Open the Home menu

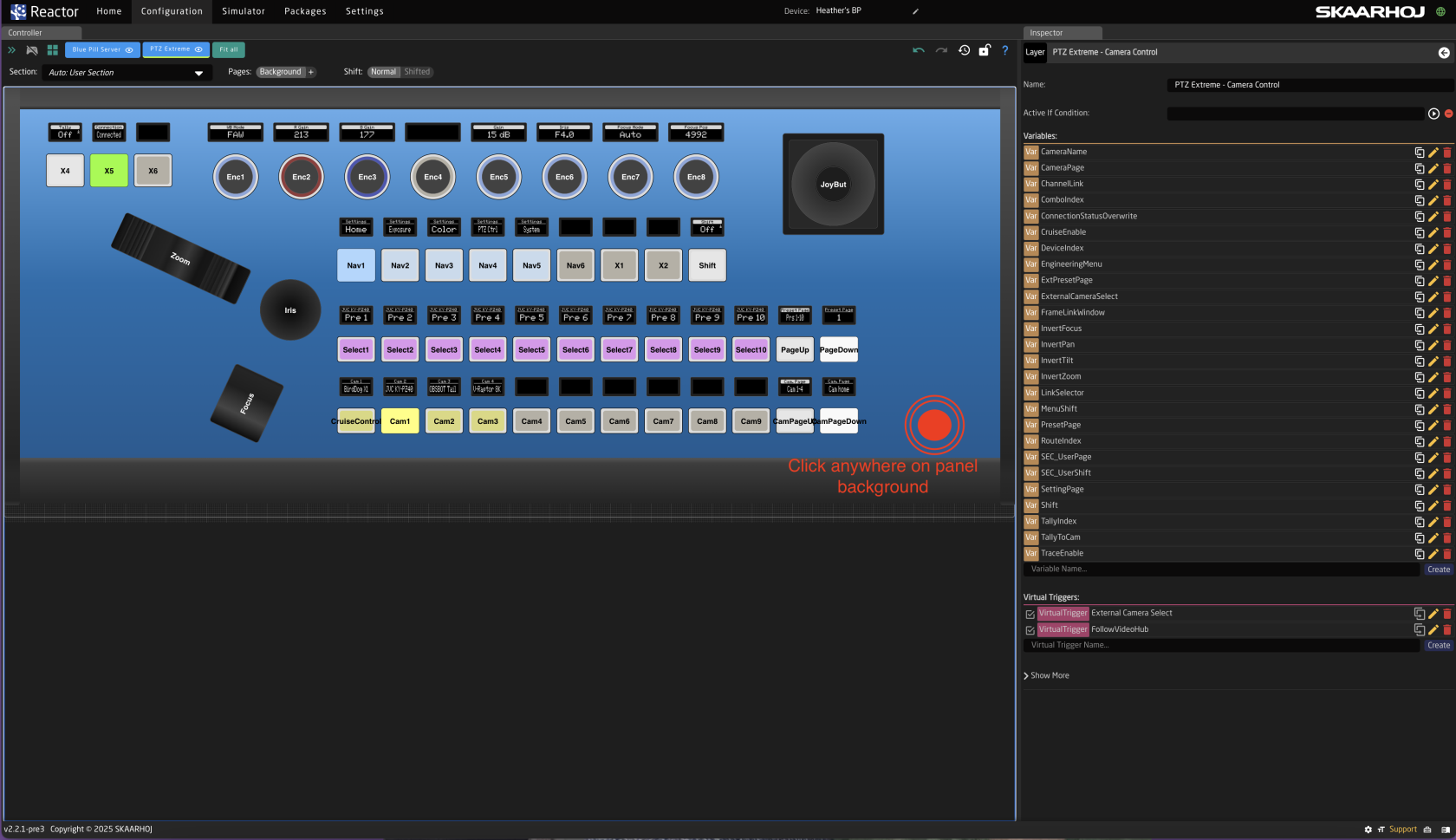click(109, 11)
